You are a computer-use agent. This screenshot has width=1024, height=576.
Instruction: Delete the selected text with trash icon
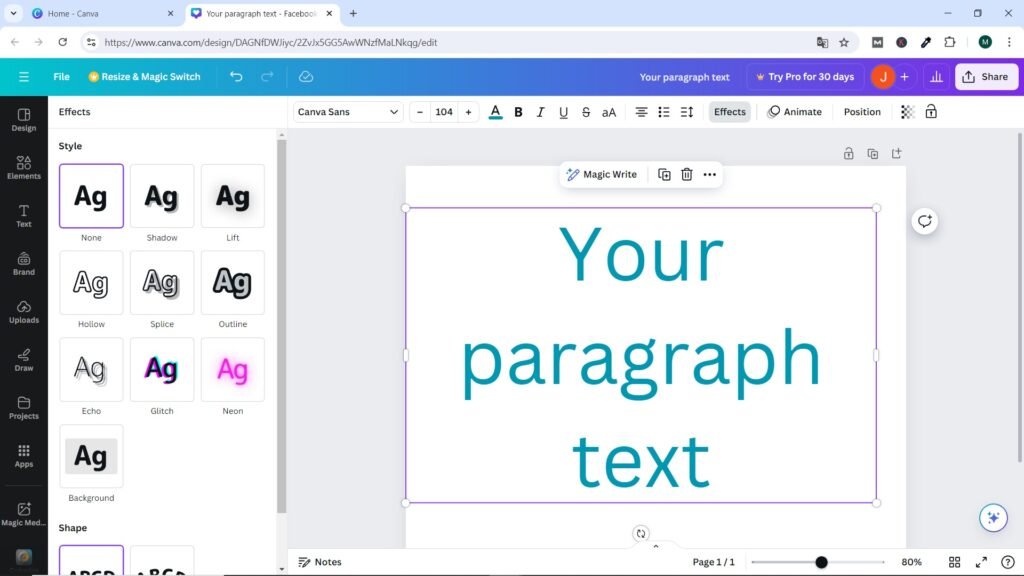pos(687,174)
